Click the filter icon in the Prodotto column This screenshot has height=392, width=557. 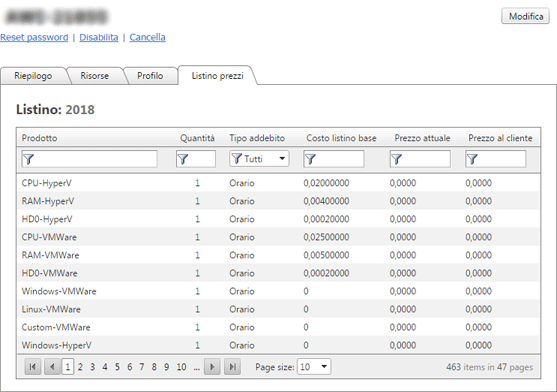click(29, 159)
